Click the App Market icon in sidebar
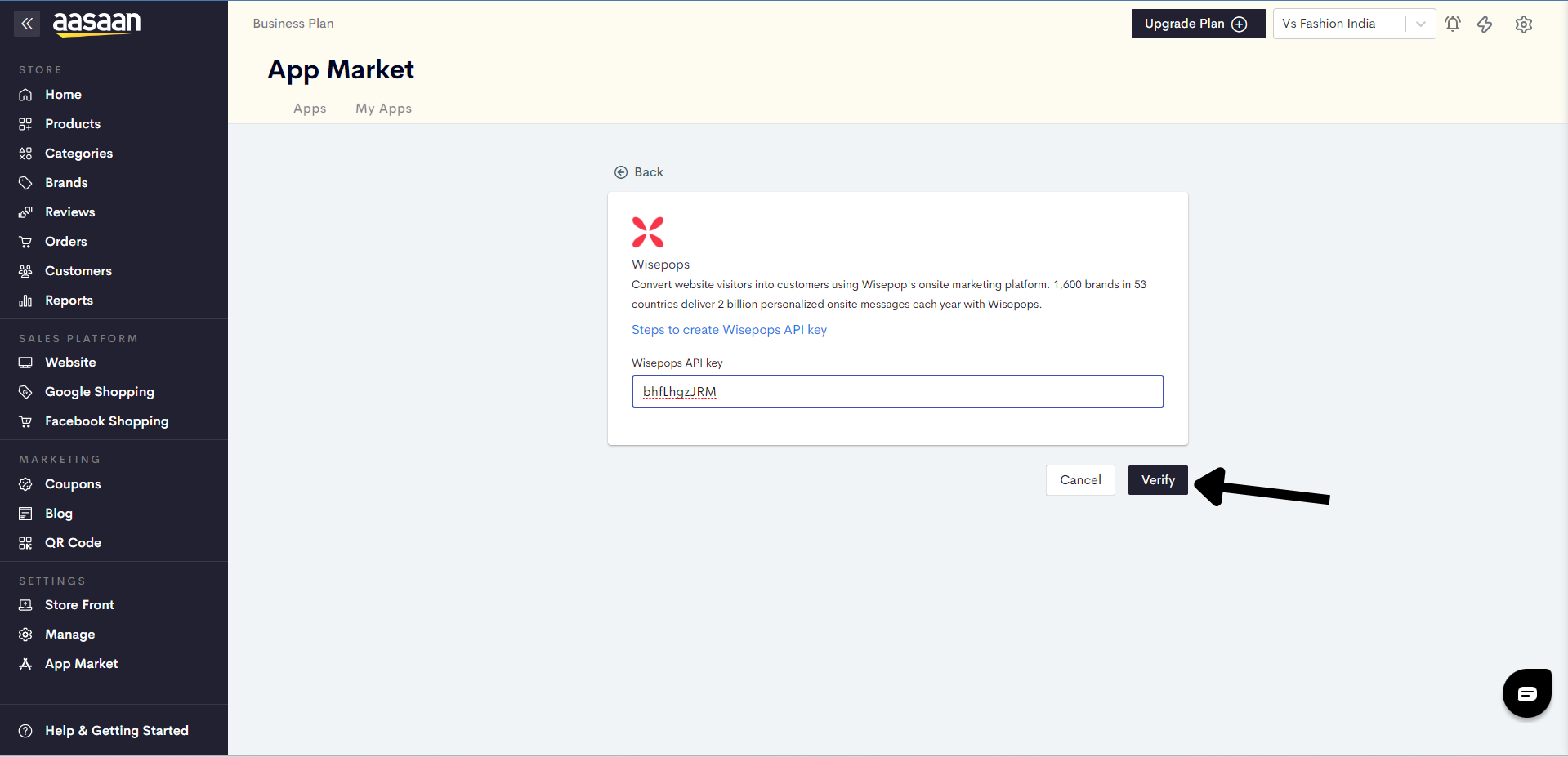 [x=25, y=664]
